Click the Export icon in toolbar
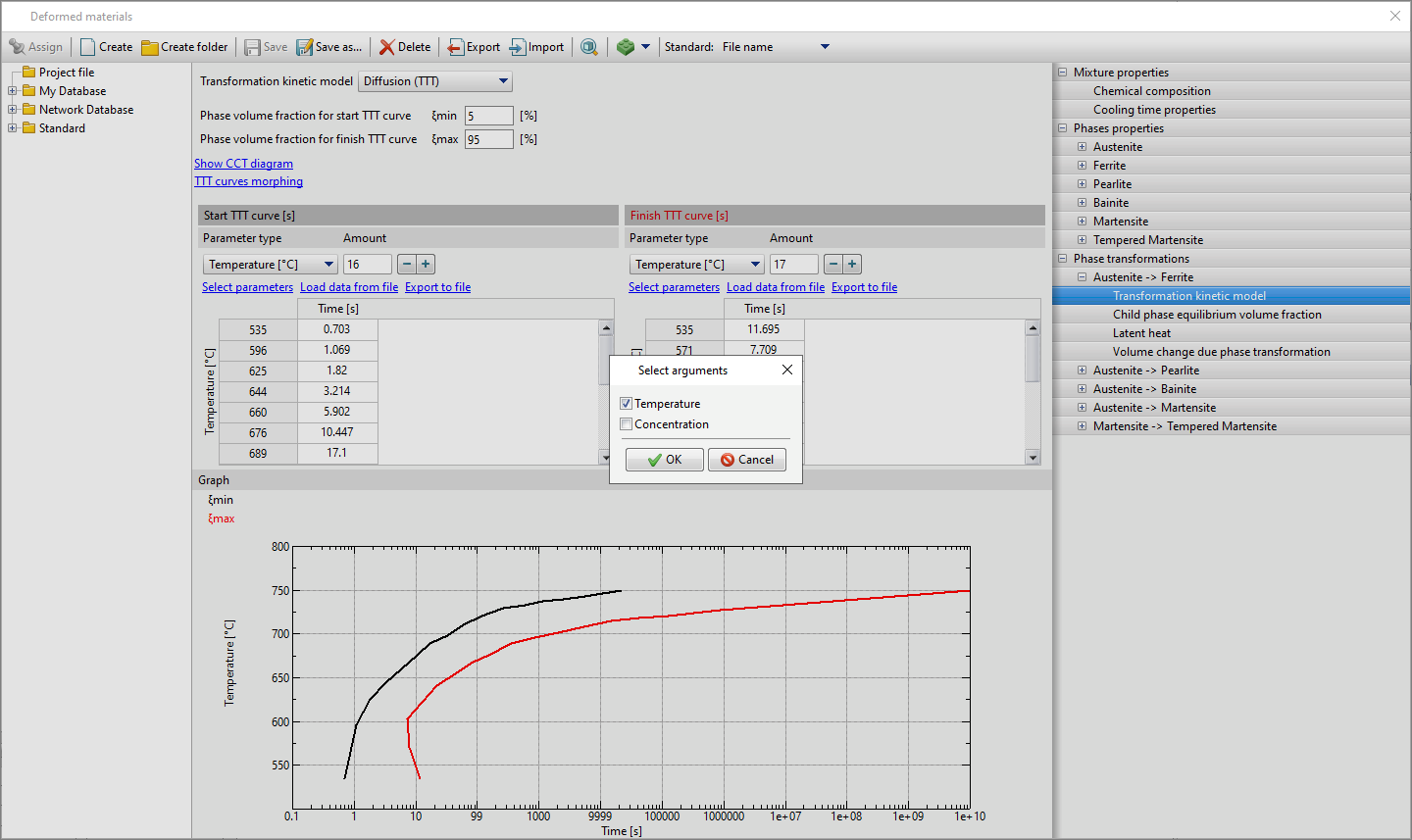 click(456, 47)
